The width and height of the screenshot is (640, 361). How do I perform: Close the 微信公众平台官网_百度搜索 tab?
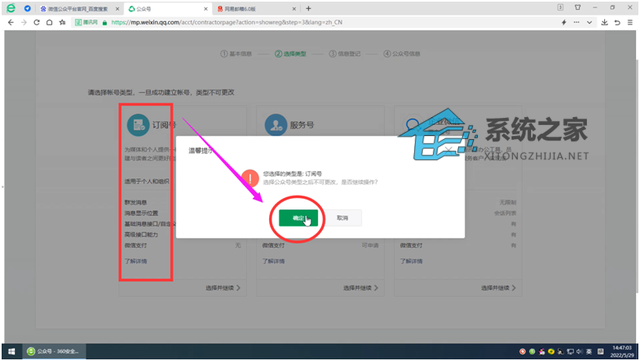click(117, 9)
